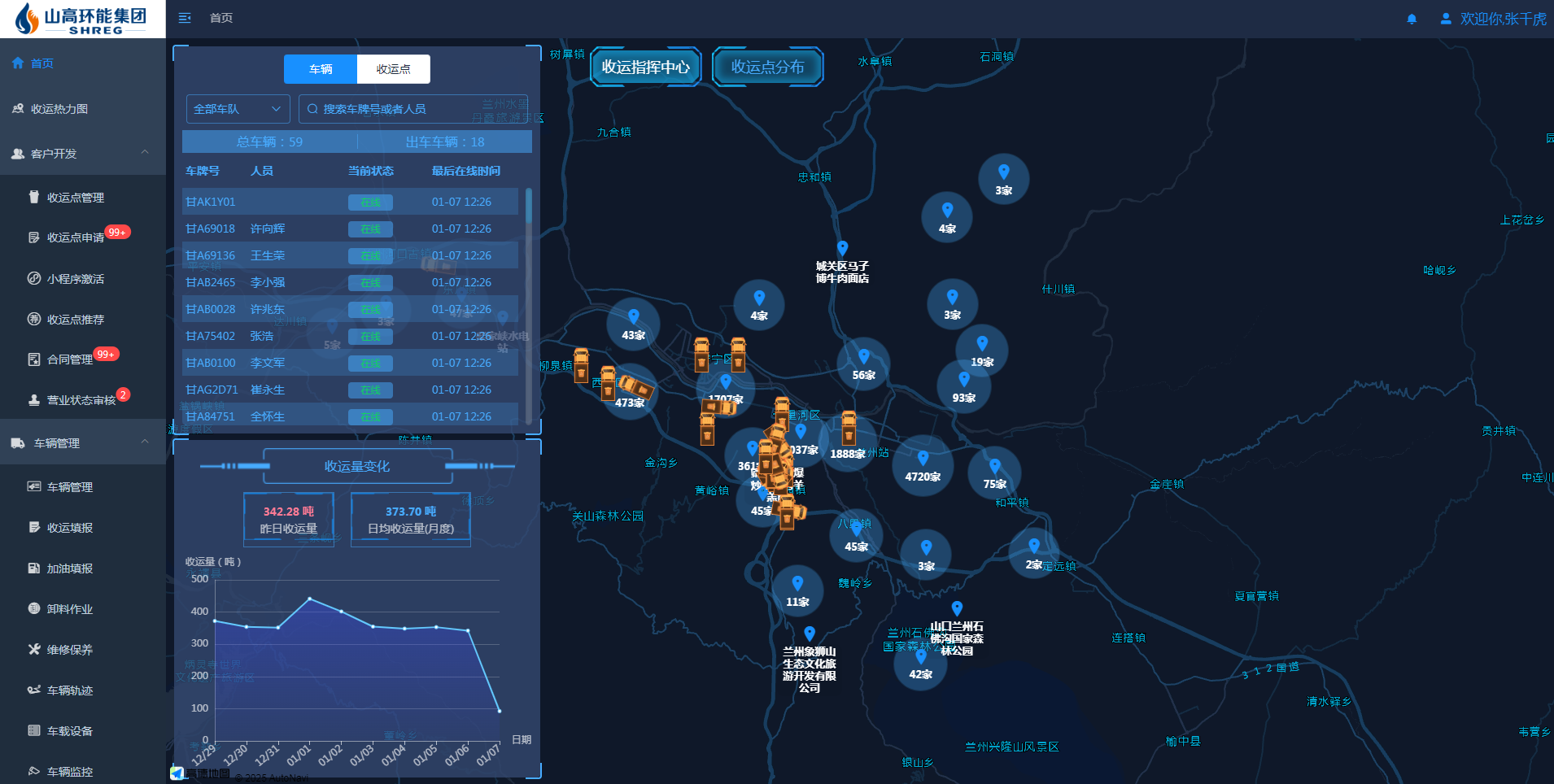Click the 城关区马子博牛肉面店 location pin

click(843, 248)
